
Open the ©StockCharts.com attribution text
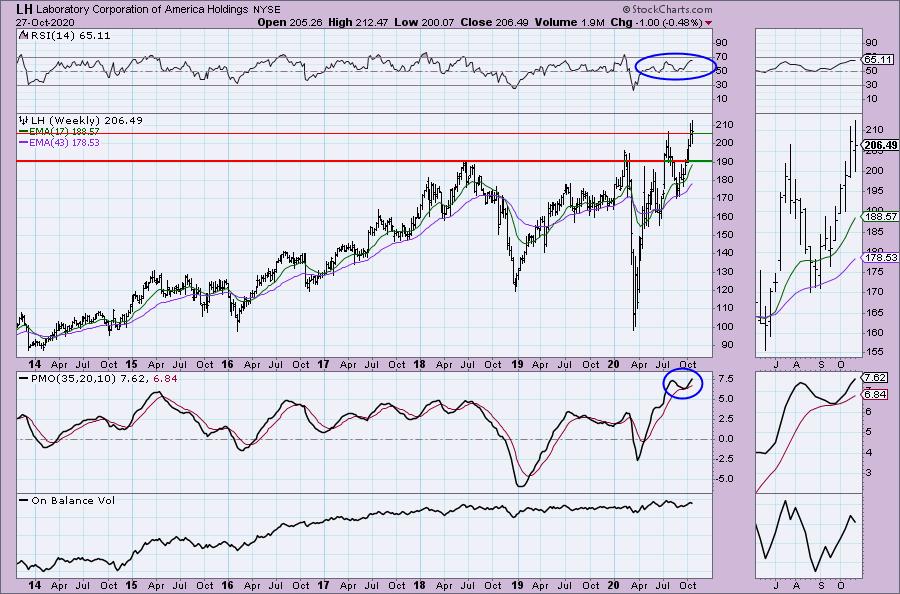tap(667, 9)
